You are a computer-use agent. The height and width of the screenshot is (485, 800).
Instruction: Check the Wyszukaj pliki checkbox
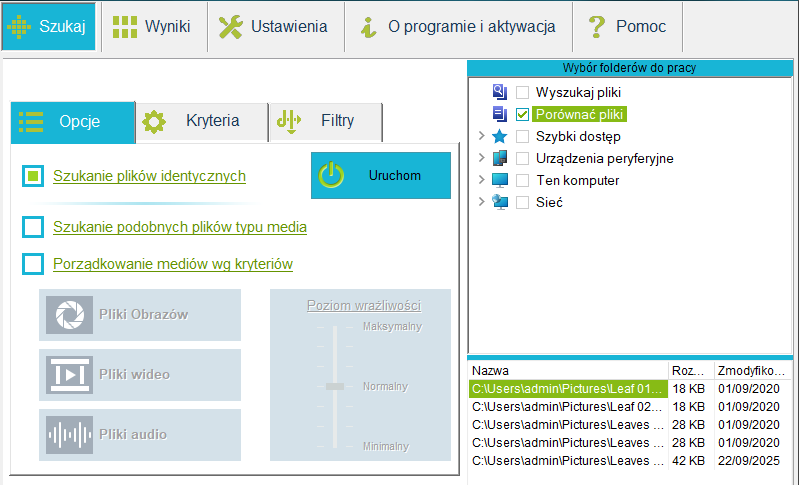(522, 92)
